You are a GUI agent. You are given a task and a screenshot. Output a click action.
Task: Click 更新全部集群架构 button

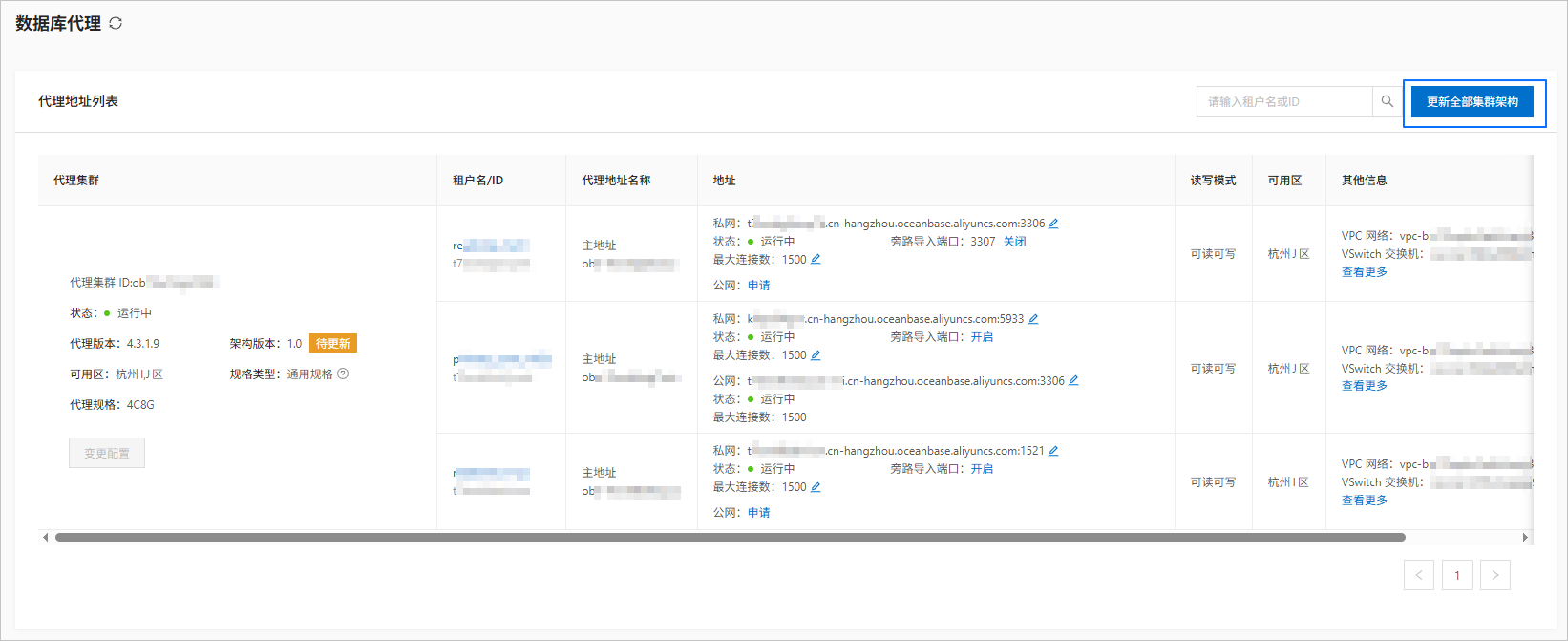click(1473, 102)
